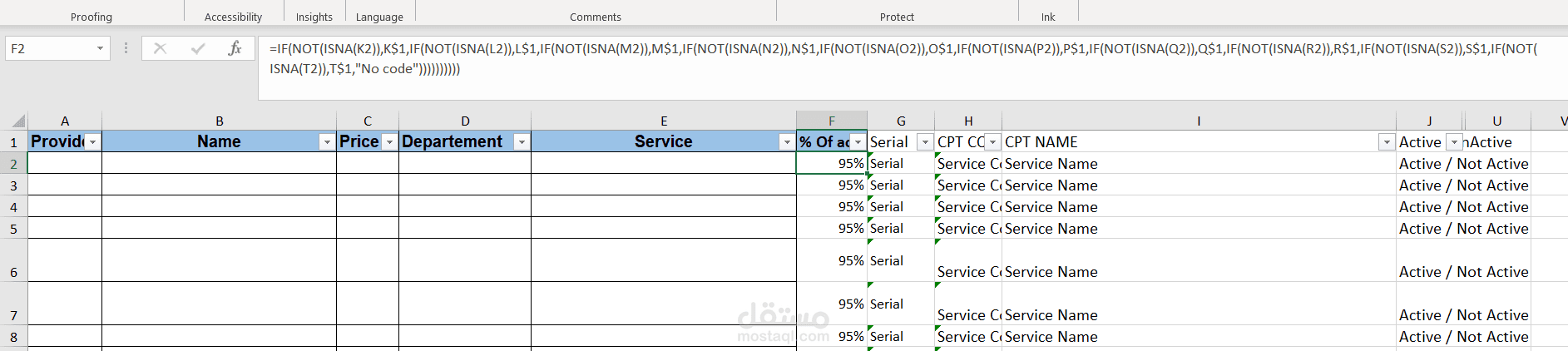Select row 8 header
The height and width of the screenshot is (351, 1568).
13,337
